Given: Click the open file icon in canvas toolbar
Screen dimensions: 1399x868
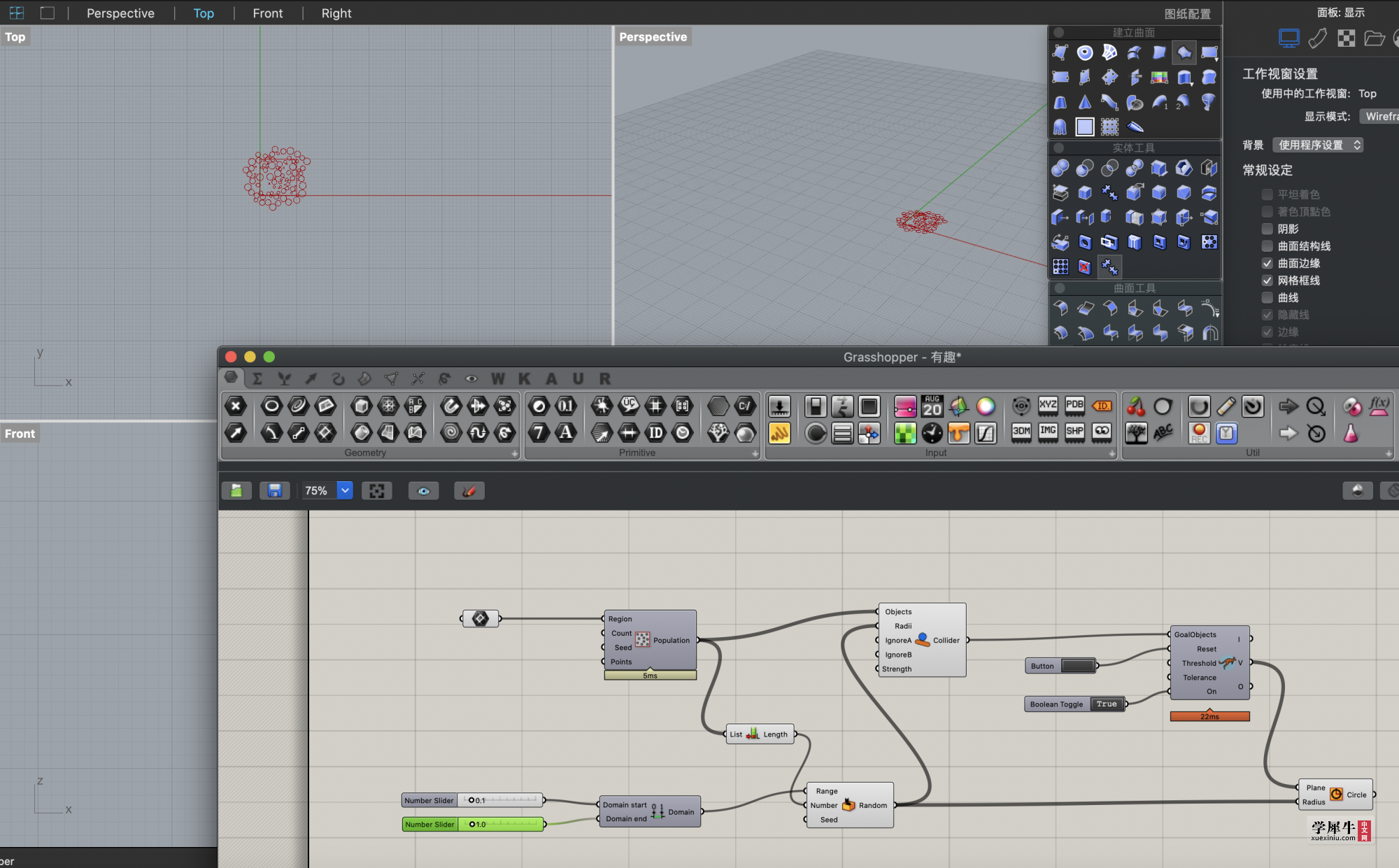Looking at the screenshot, I should click(236, 491).
